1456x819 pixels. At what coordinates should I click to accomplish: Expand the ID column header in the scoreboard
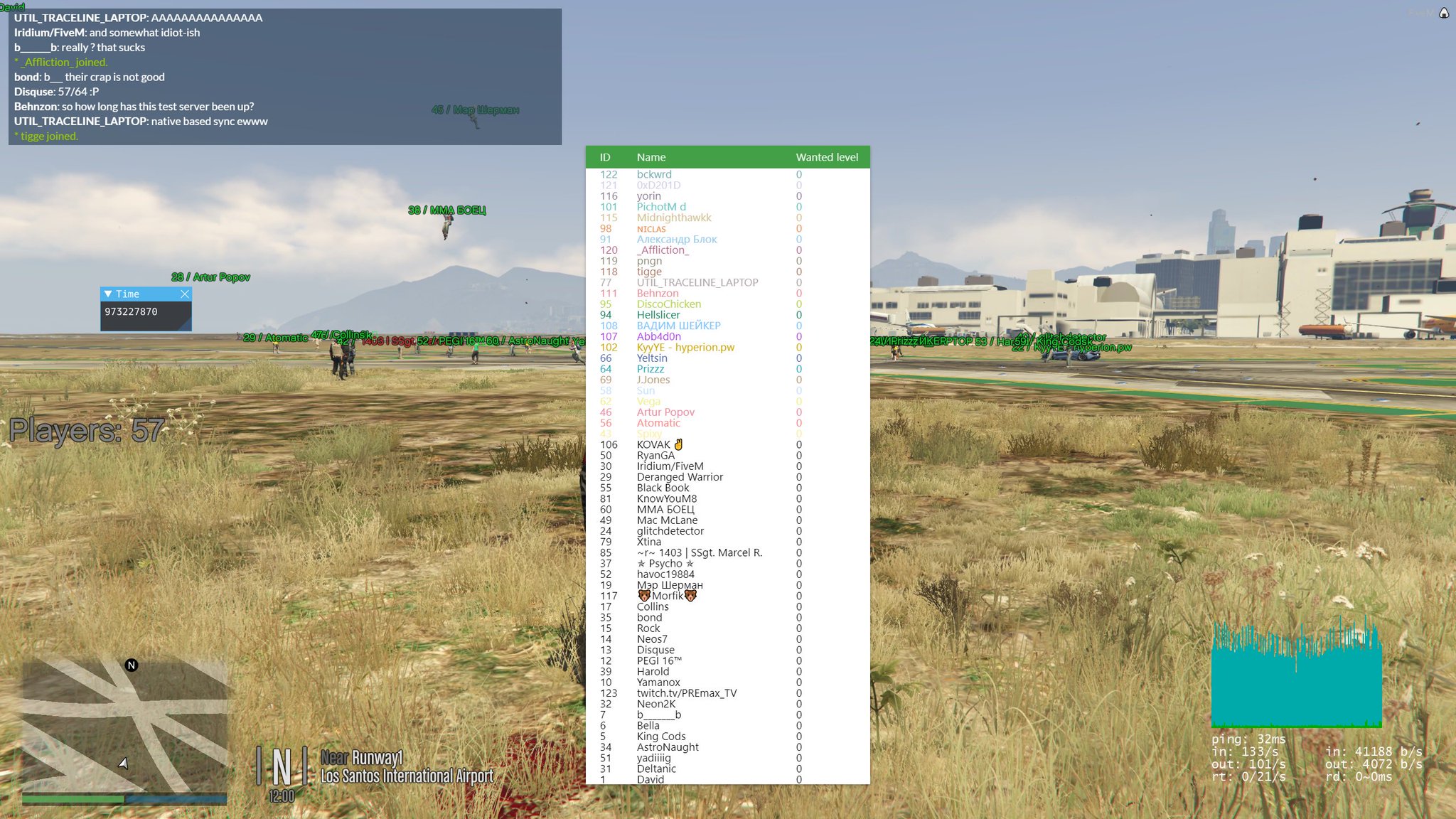point(605,157)
